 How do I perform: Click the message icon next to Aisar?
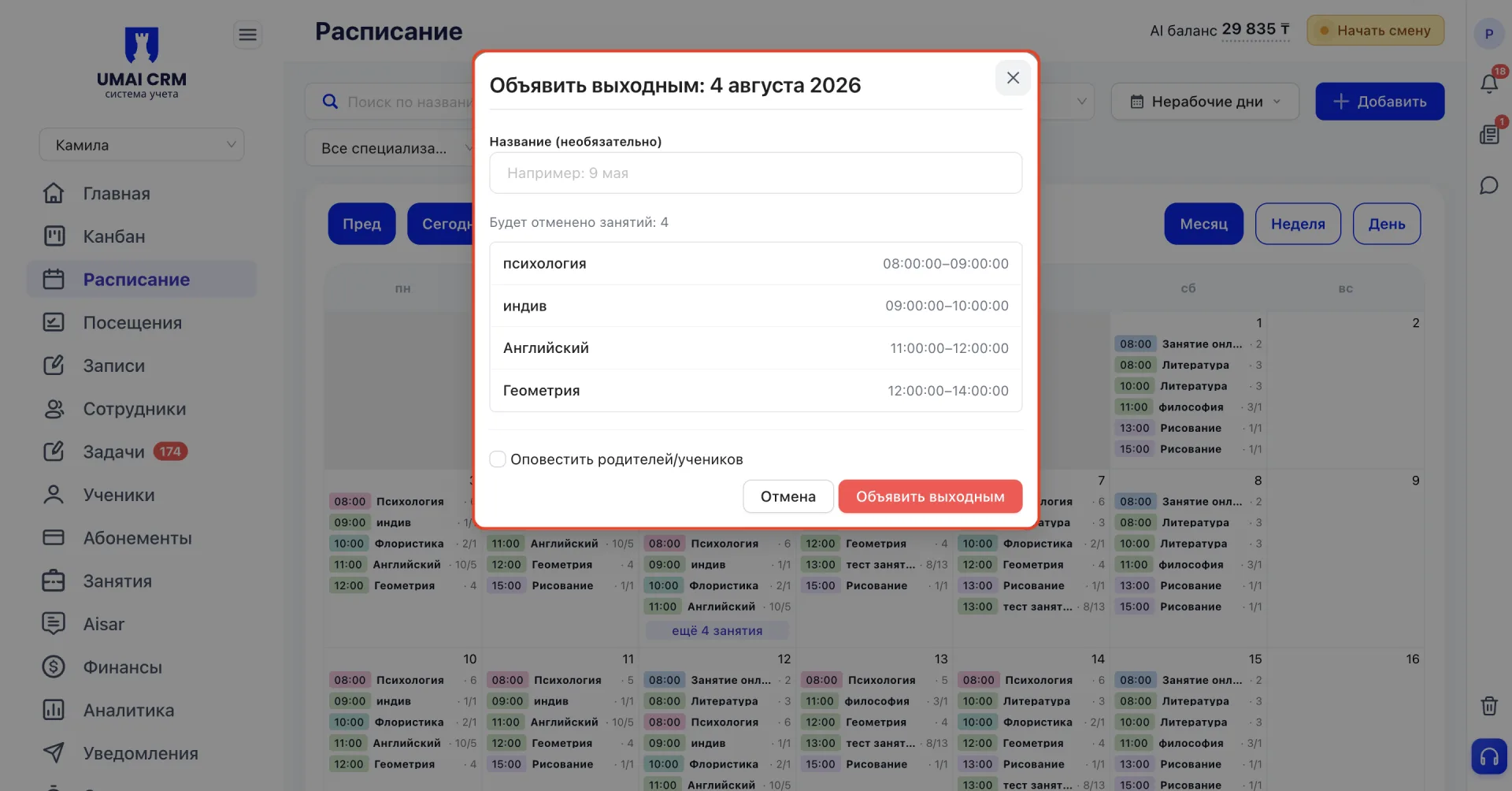tap(54, 624)
